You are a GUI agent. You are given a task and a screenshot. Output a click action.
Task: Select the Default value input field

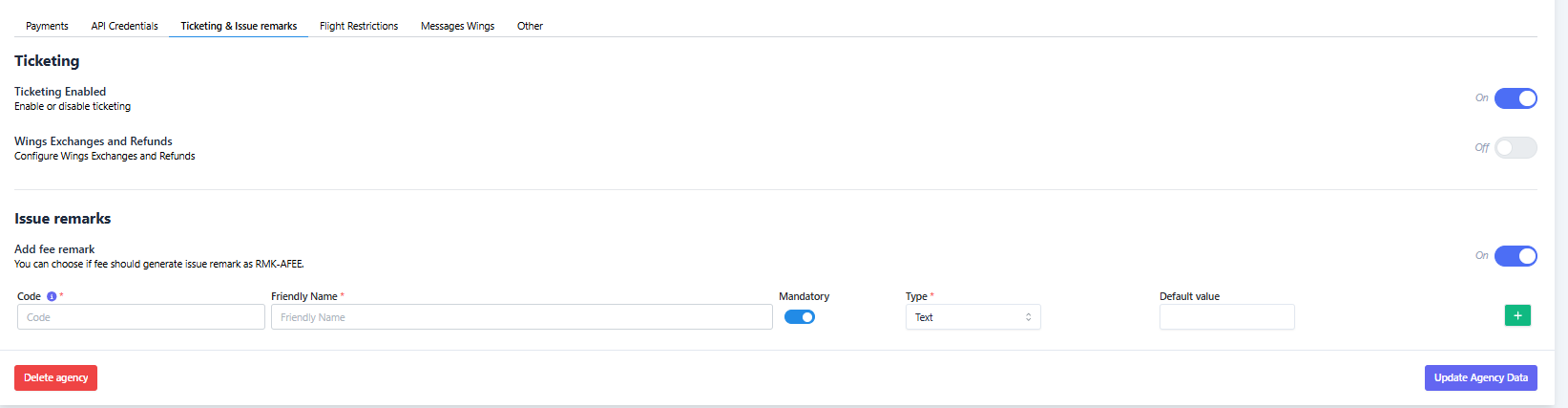1226,317
